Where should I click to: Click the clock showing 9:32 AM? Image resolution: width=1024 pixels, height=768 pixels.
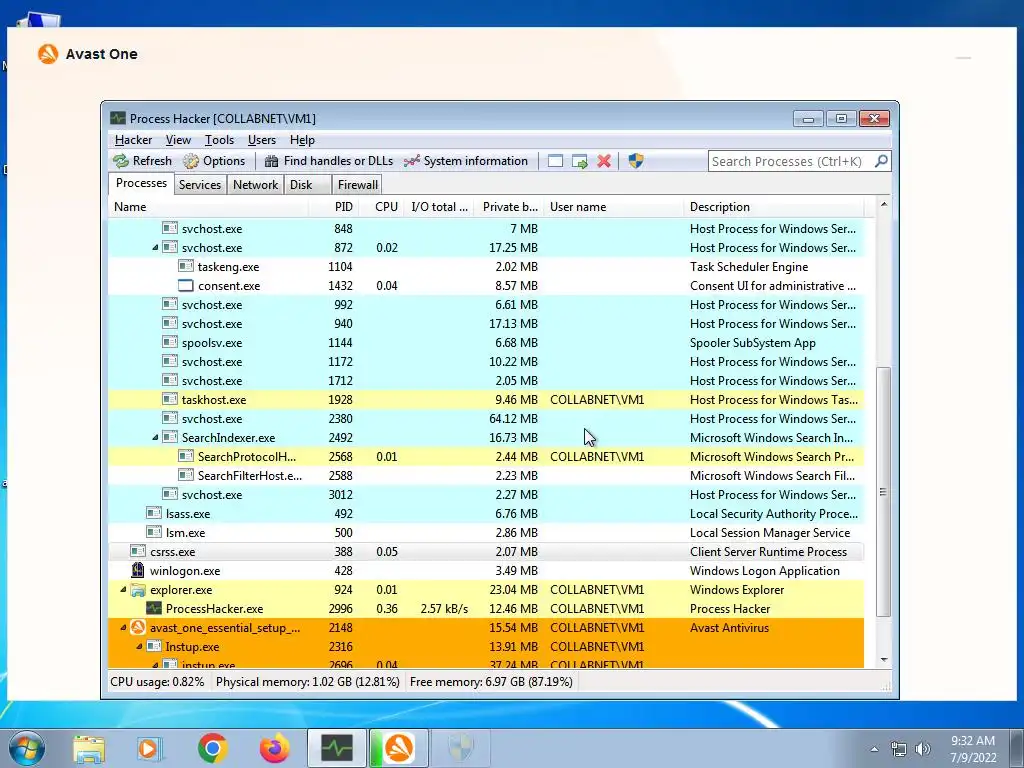tap(972, 741)
